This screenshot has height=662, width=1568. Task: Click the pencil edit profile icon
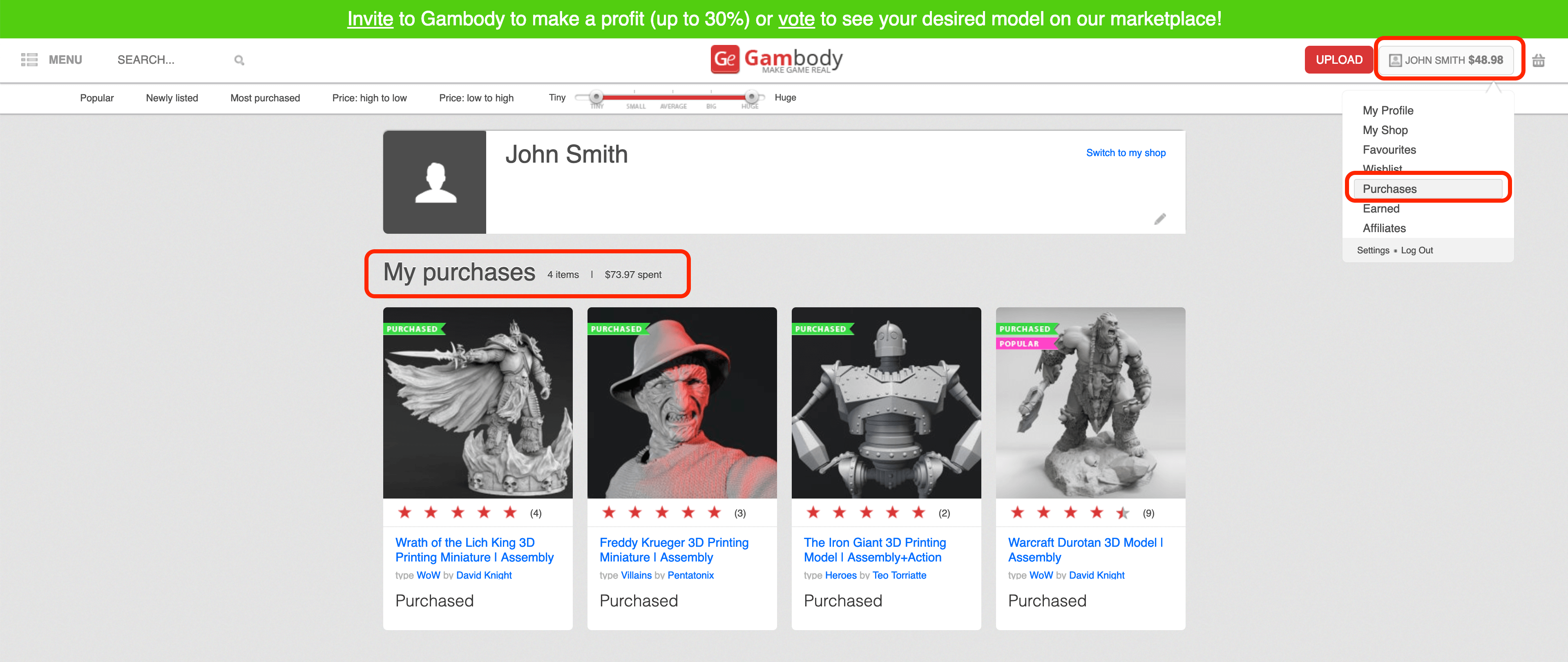pos(1159,219)
